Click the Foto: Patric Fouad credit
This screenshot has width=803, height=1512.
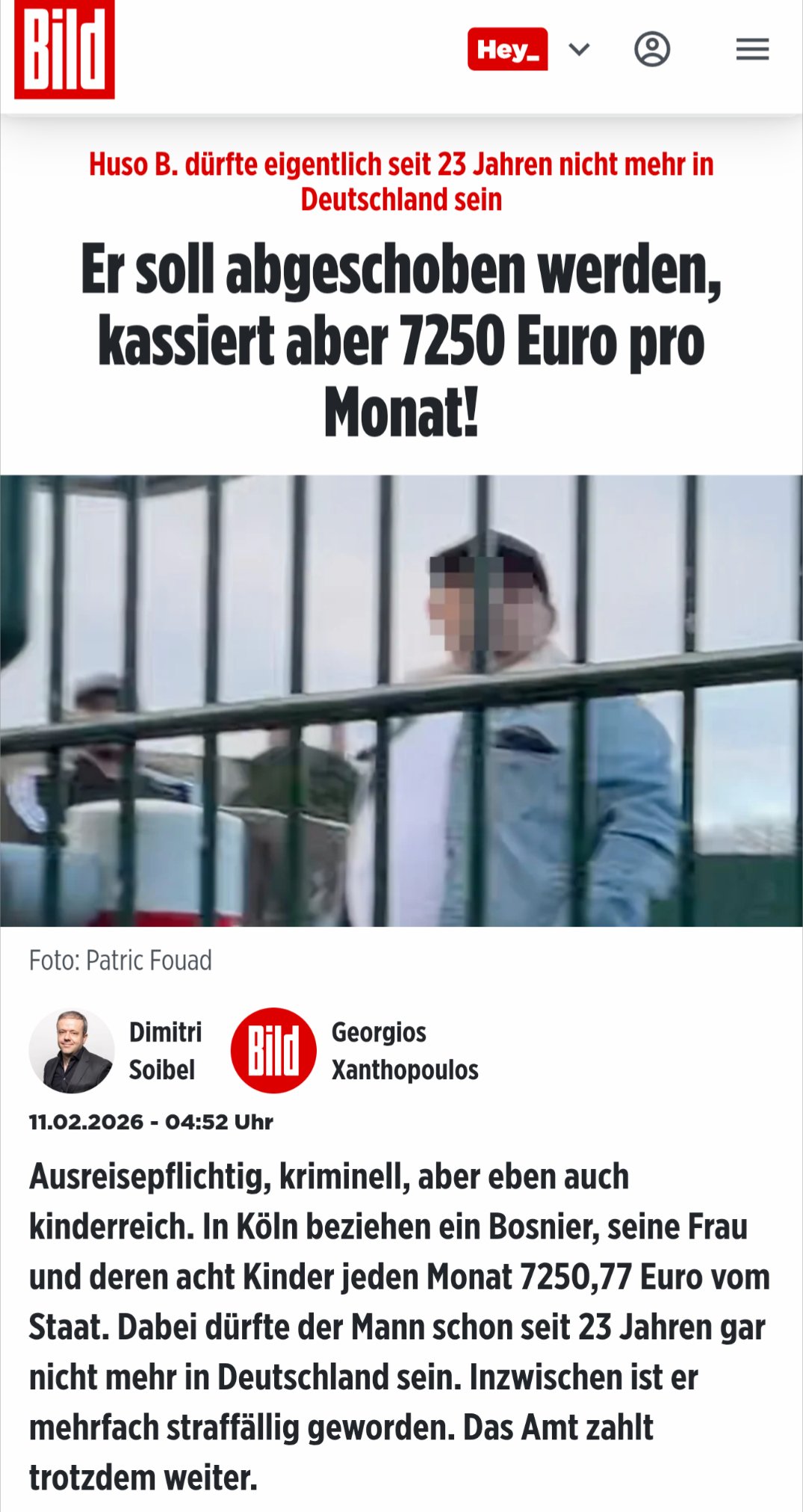coord(120,960)
